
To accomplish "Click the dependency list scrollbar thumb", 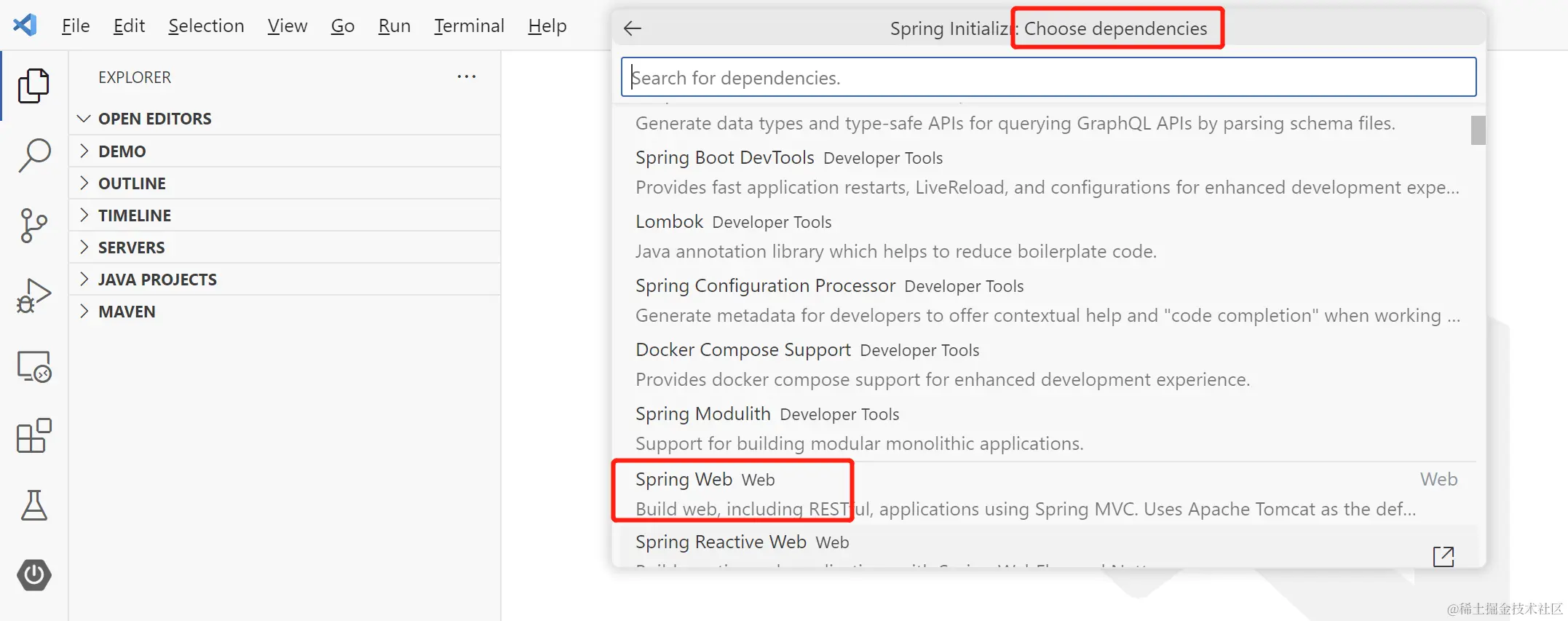I will pos(1478,130).
